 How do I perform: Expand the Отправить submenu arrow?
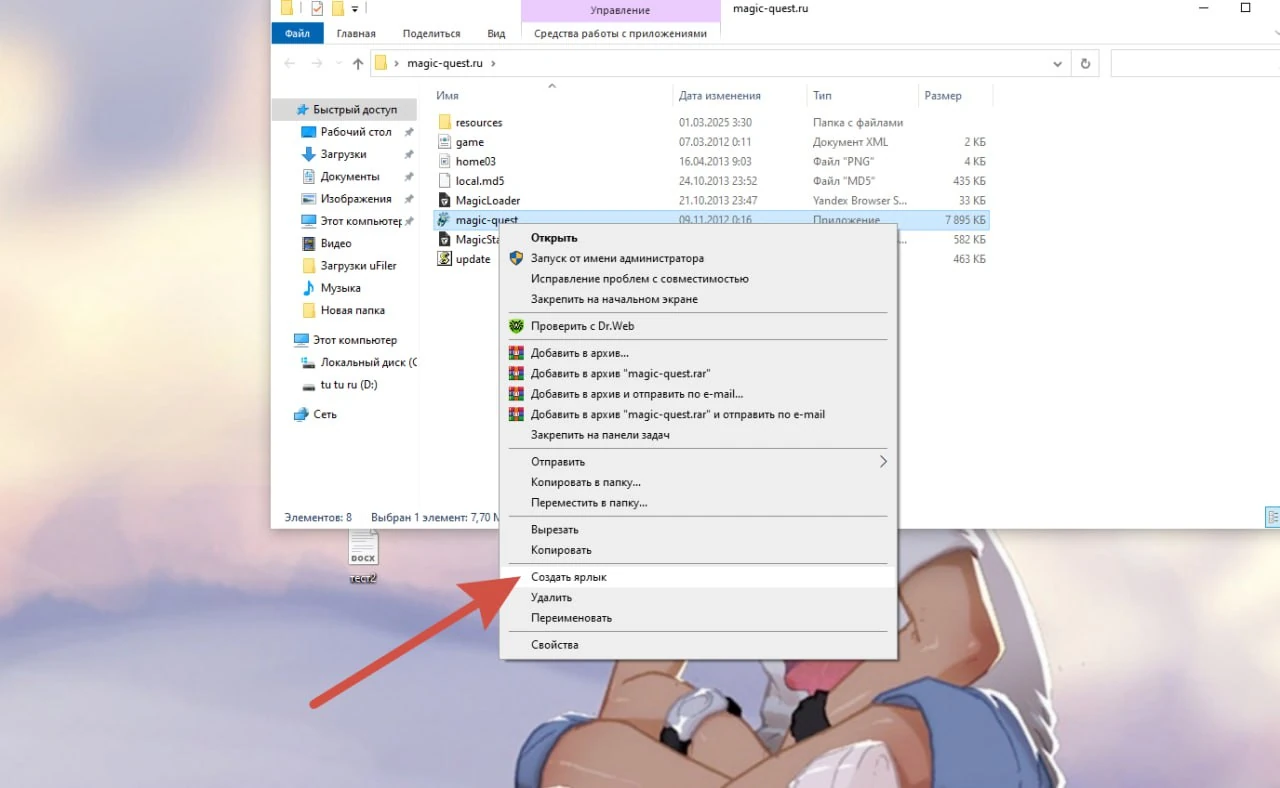pos(883,462)
